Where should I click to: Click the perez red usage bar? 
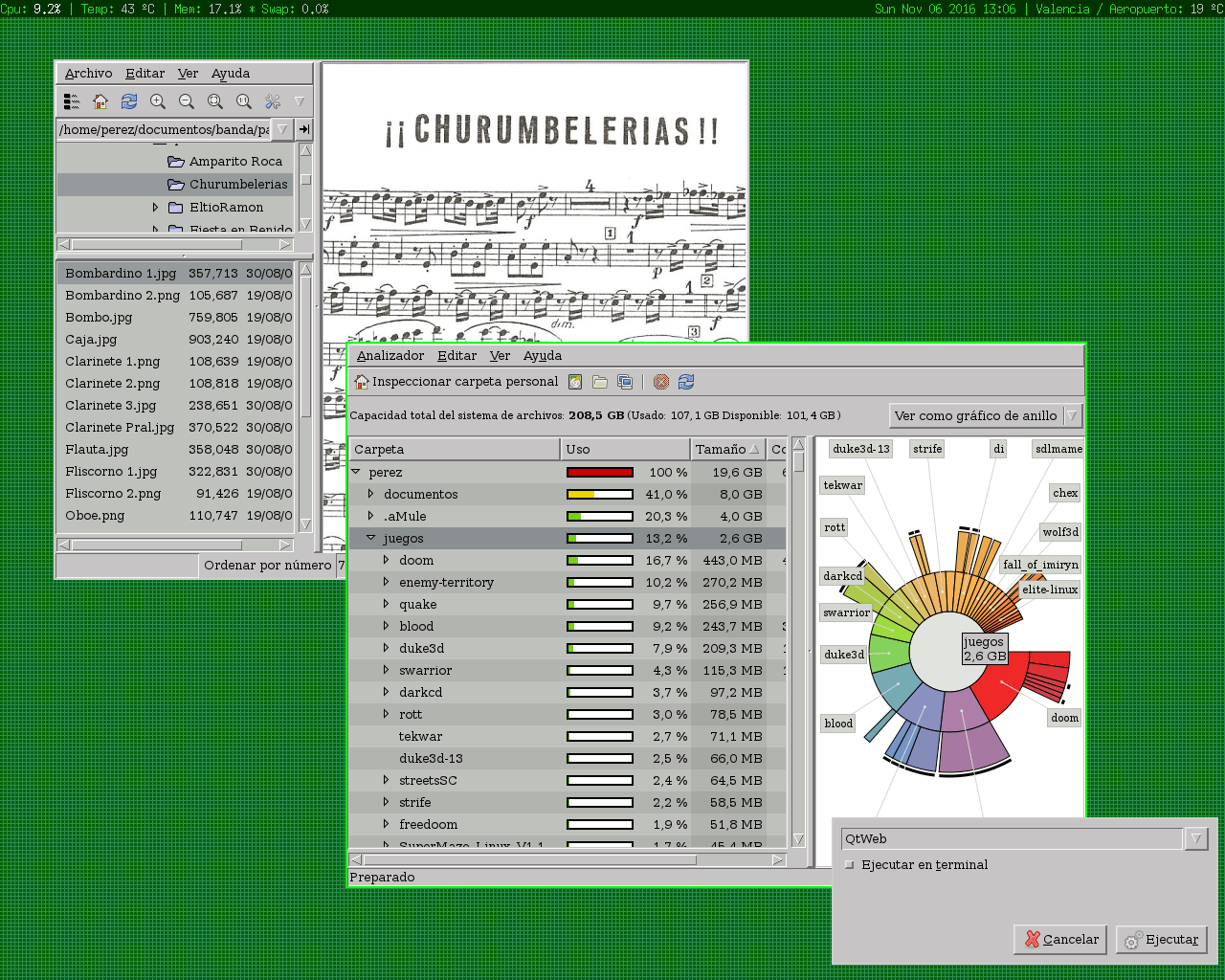point(600,472)
